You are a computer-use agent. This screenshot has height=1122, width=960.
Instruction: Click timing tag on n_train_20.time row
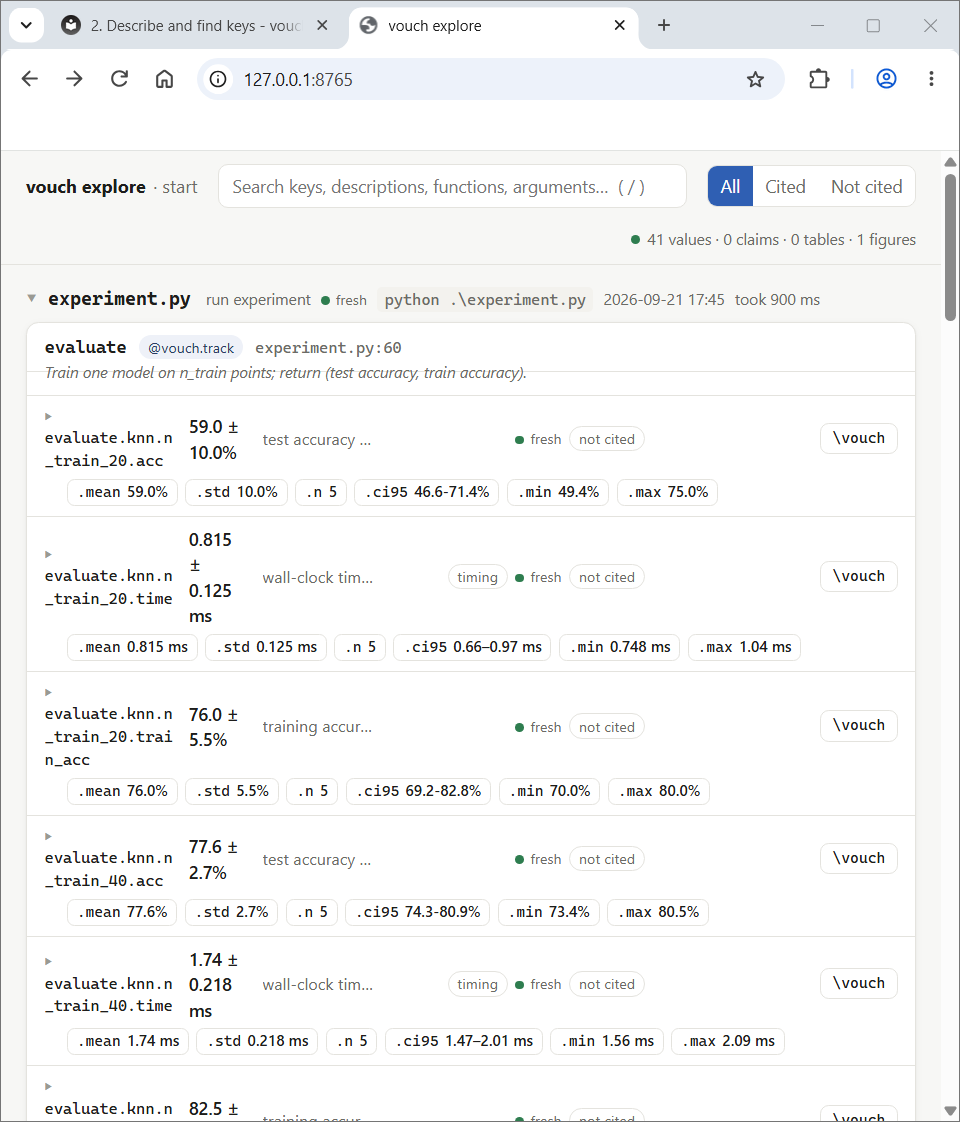tap(477, 577)
